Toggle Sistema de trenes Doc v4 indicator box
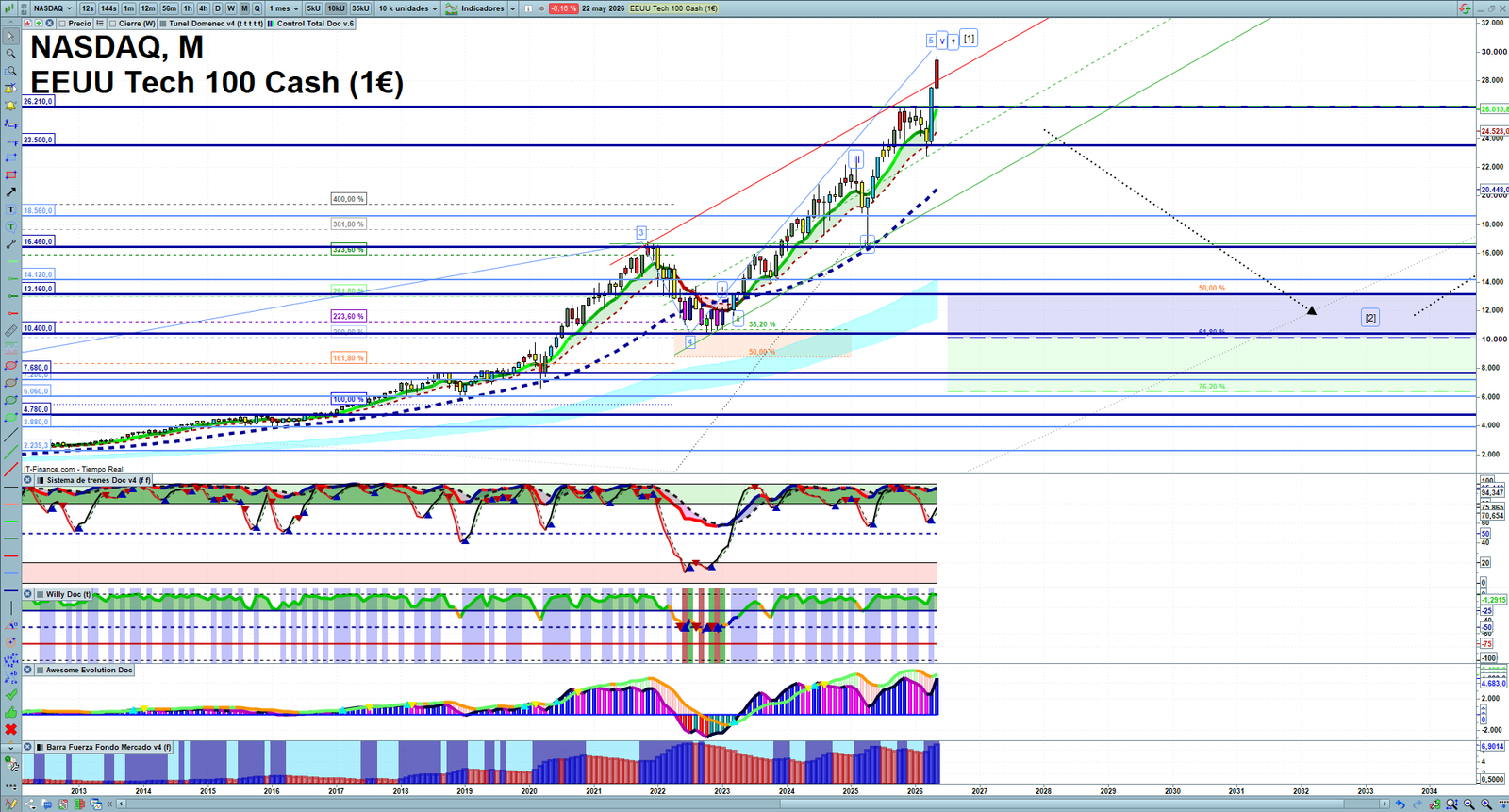Image resolution: width=1509 pixels, height=812 pixels. click(x=41, y=480)
